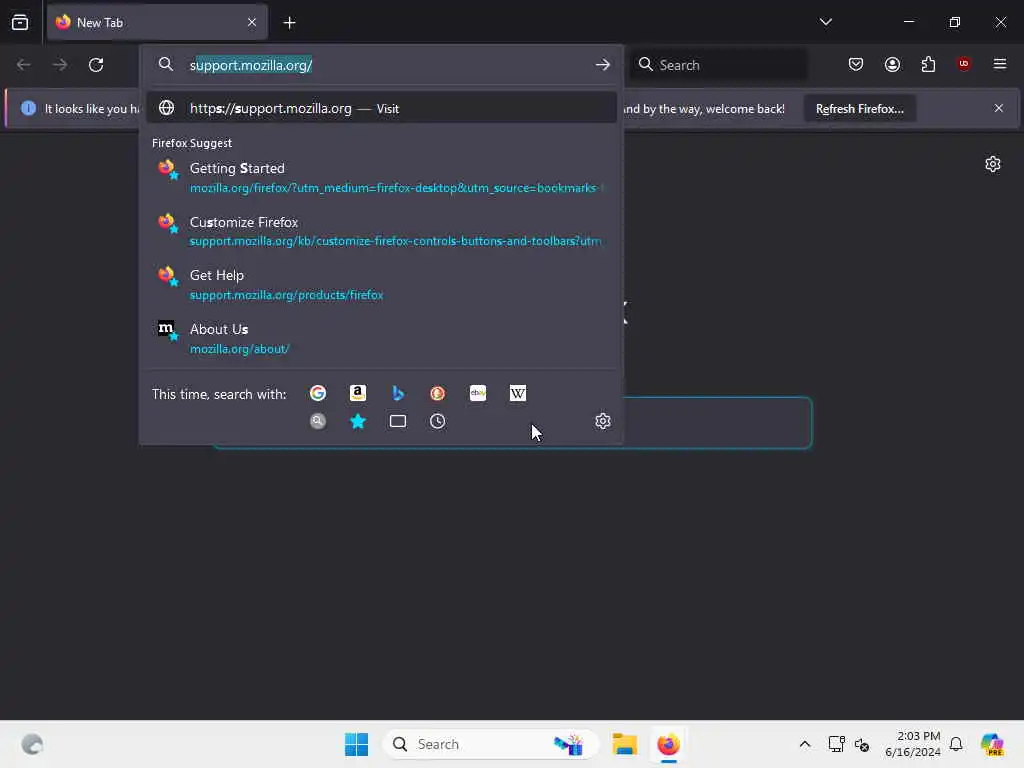Search this time with eBay

click(478, 393)
